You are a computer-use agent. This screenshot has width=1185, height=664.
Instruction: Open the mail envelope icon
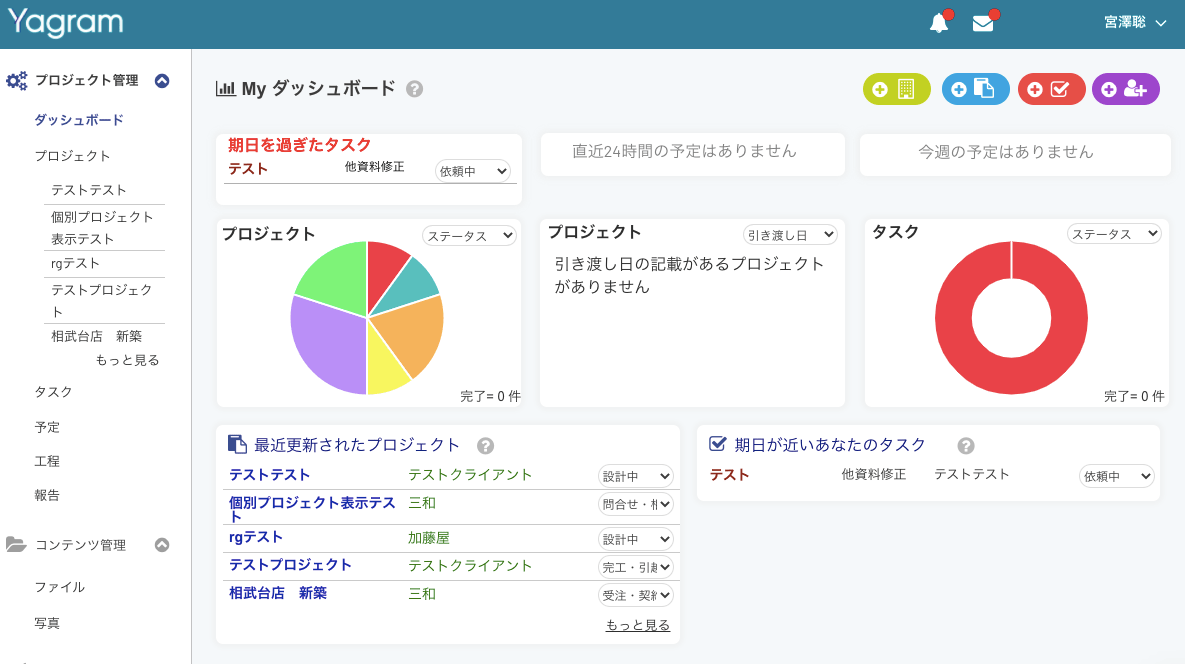[x=983, y=23]
